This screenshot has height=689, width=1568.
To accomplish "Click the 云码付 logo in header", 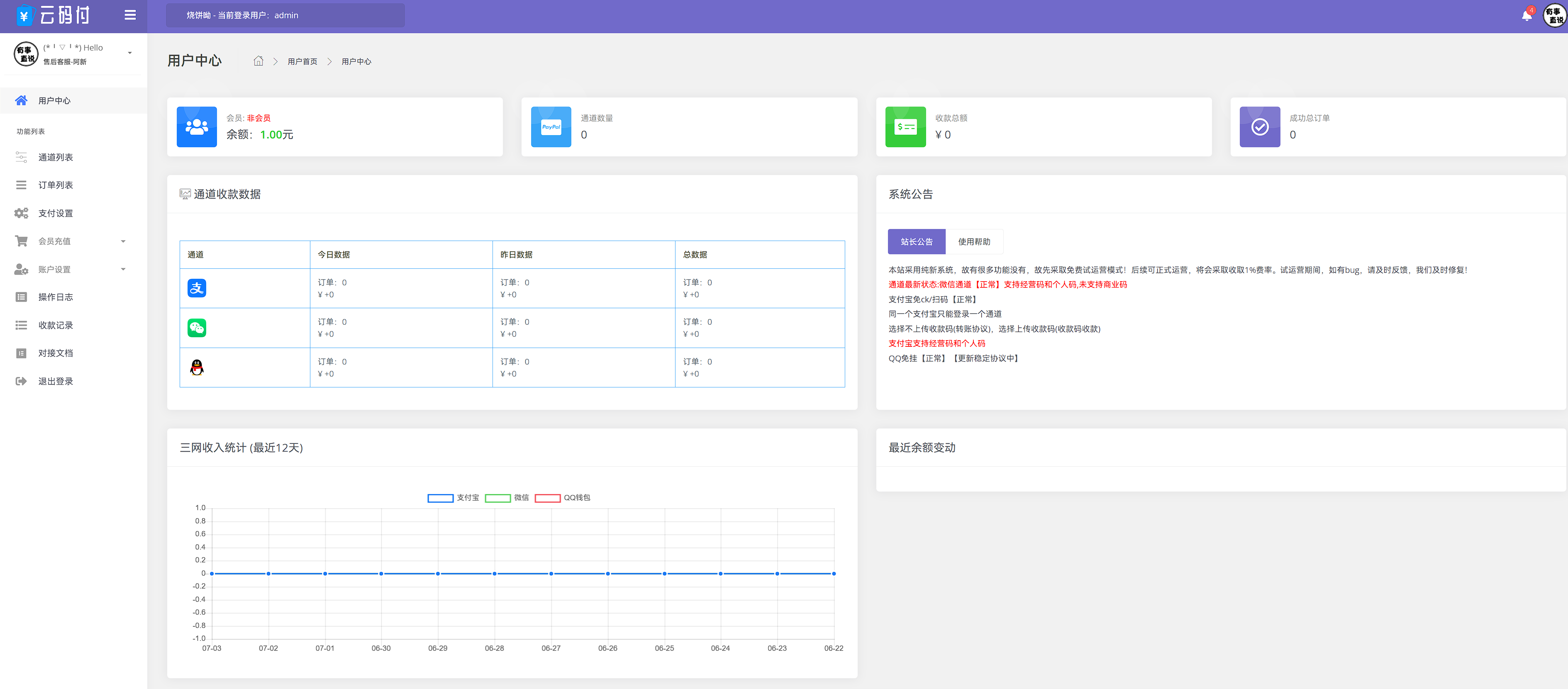I will (x=54, y=15).
